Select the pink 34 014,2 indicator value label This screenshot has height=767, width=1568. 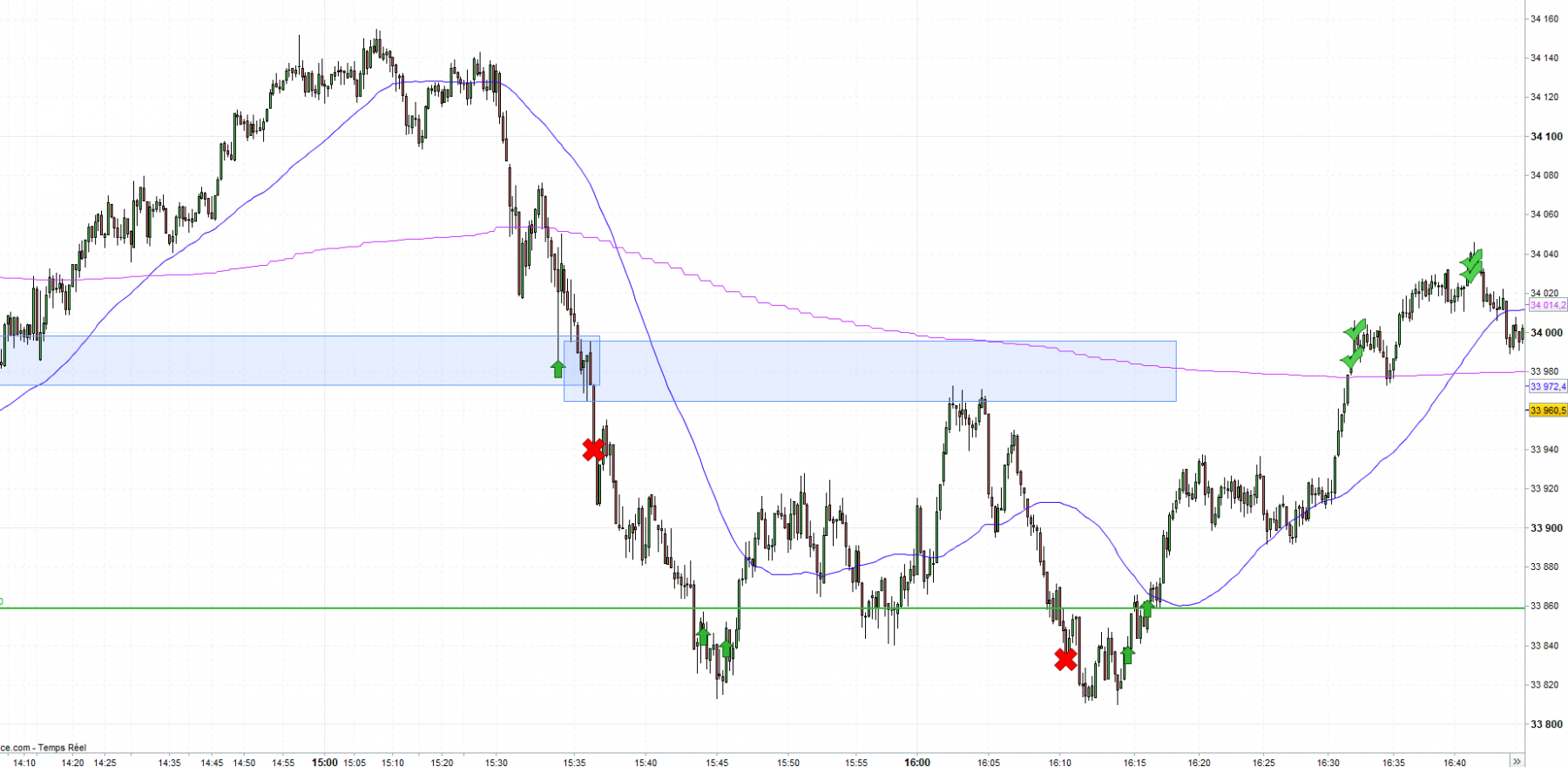click(1547, 305)
